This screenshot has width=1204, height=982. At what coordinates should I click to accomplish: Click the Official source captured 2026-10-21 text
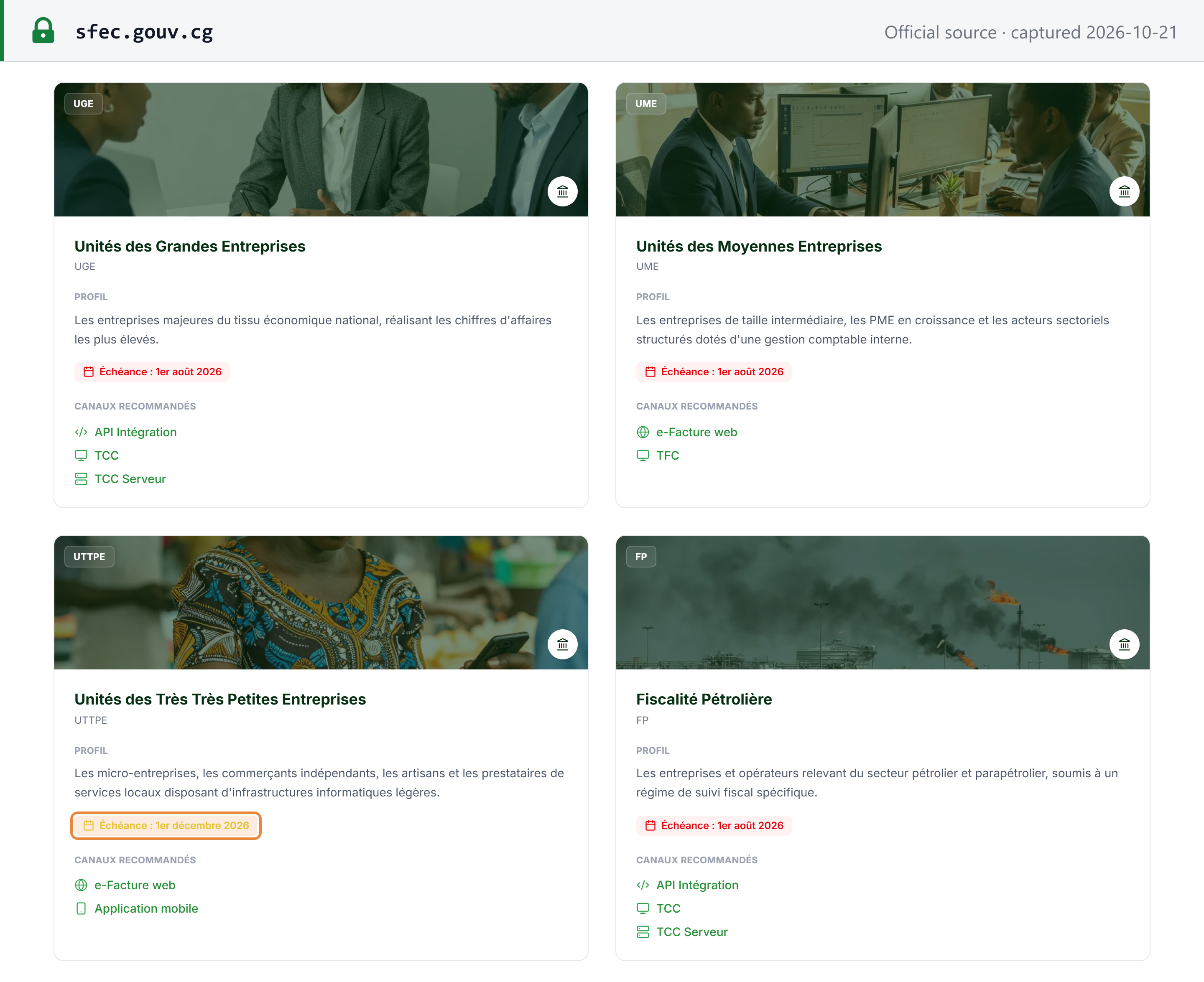(x=1031, y=32)
